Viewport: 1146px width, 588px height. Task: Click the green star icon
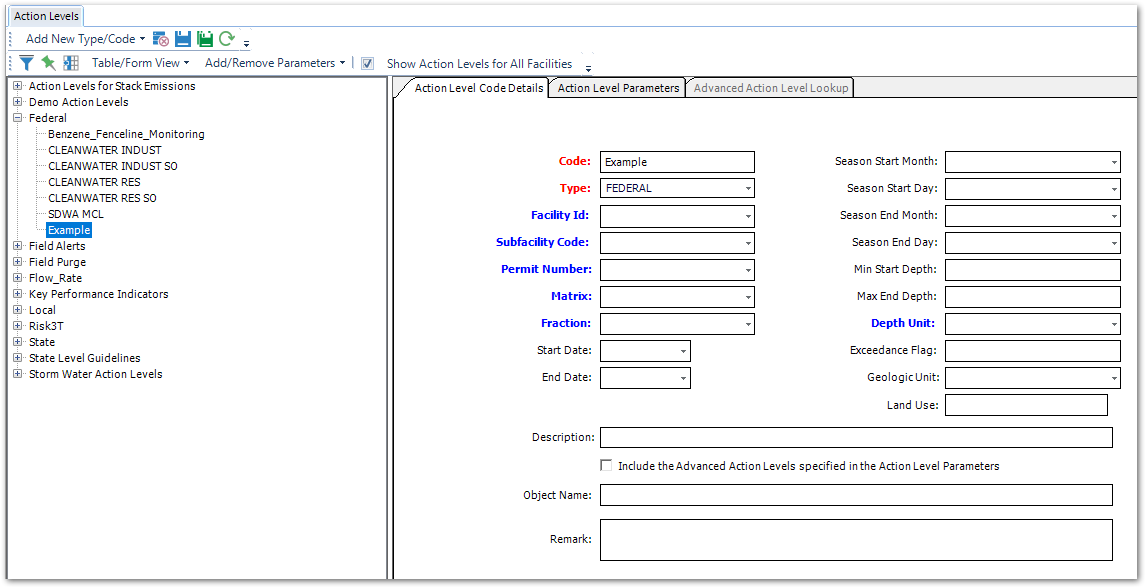tap(48, 62)
